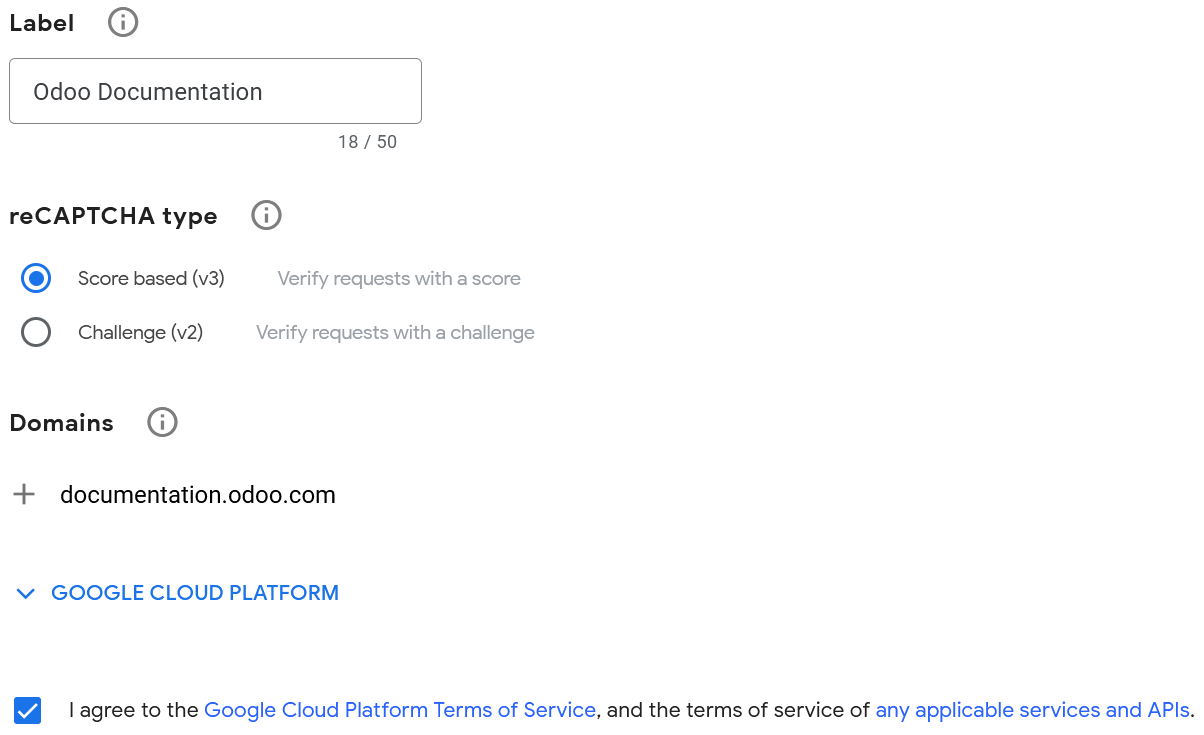Open the Google Cloud Platform Terms of Service link
This screenshot has height=735, width=1204.
point(399,710)
